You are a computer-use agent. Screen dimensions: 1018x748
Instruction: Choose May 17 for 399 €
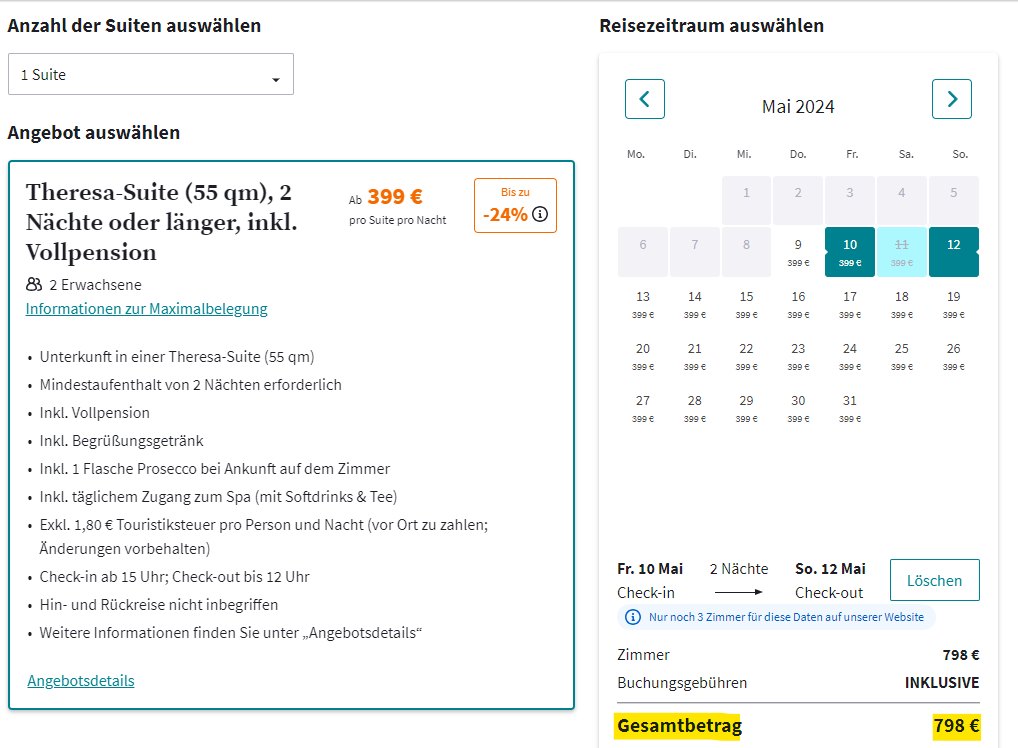point(850,304)
